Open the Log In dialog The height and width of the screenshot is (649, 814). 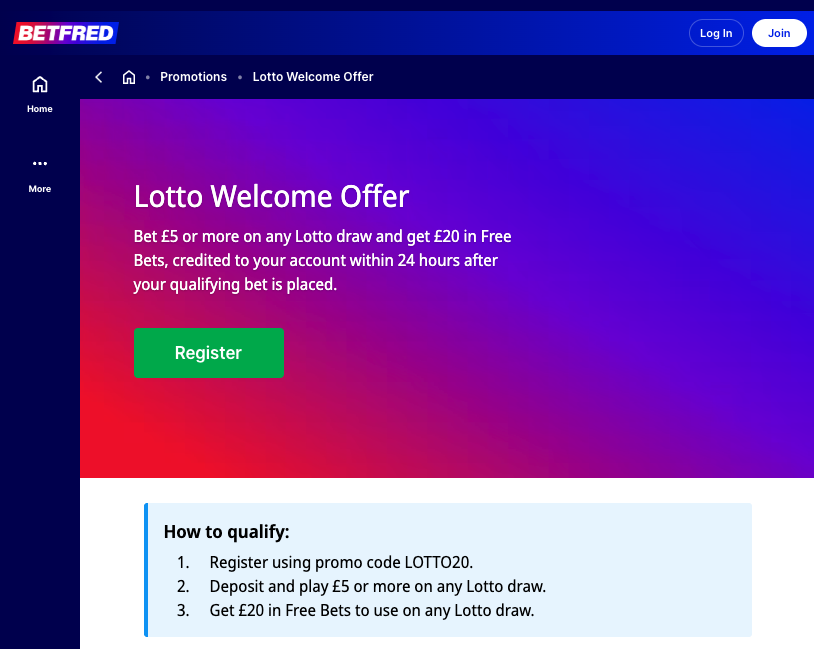pyautogui.click(x=716, y=32)
